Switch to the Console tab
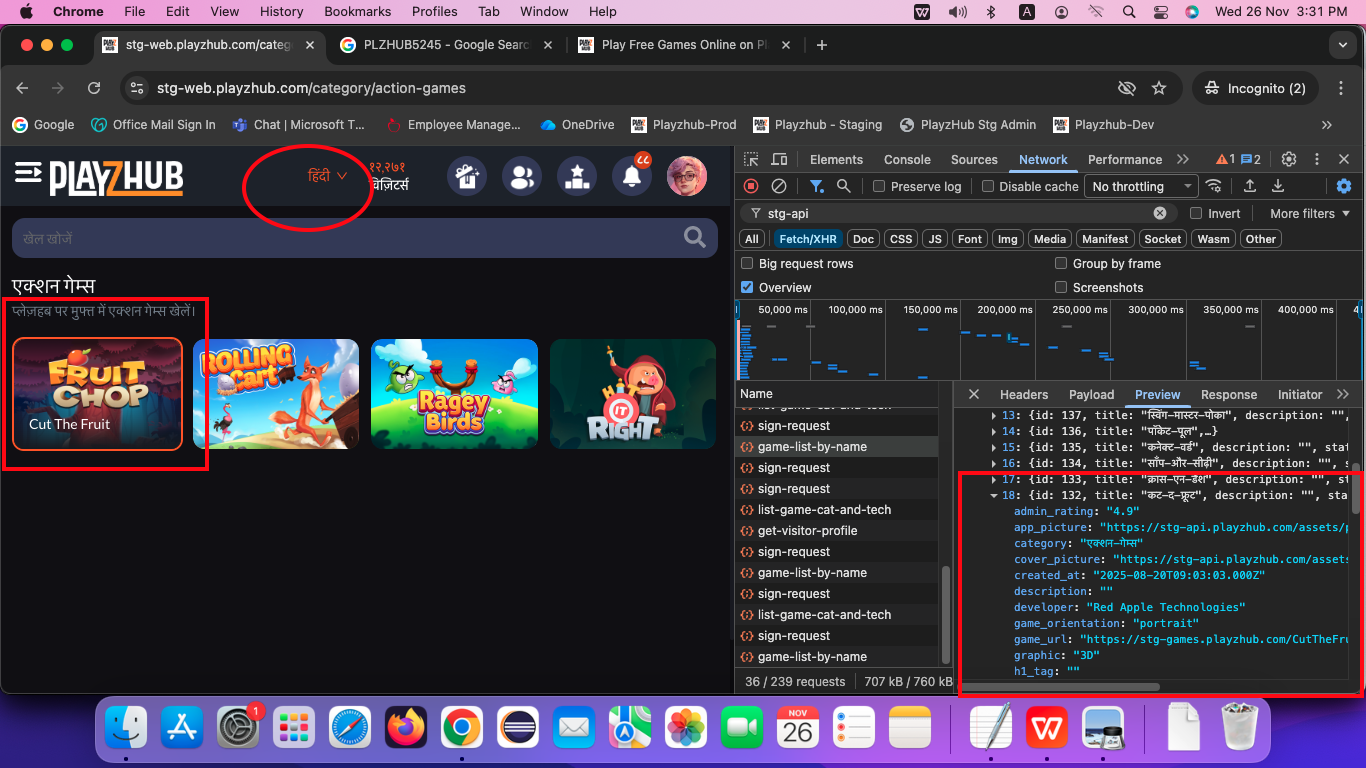Image resolution: width=1366 pixels, height=768 pixels. click(x=907, y=160)
